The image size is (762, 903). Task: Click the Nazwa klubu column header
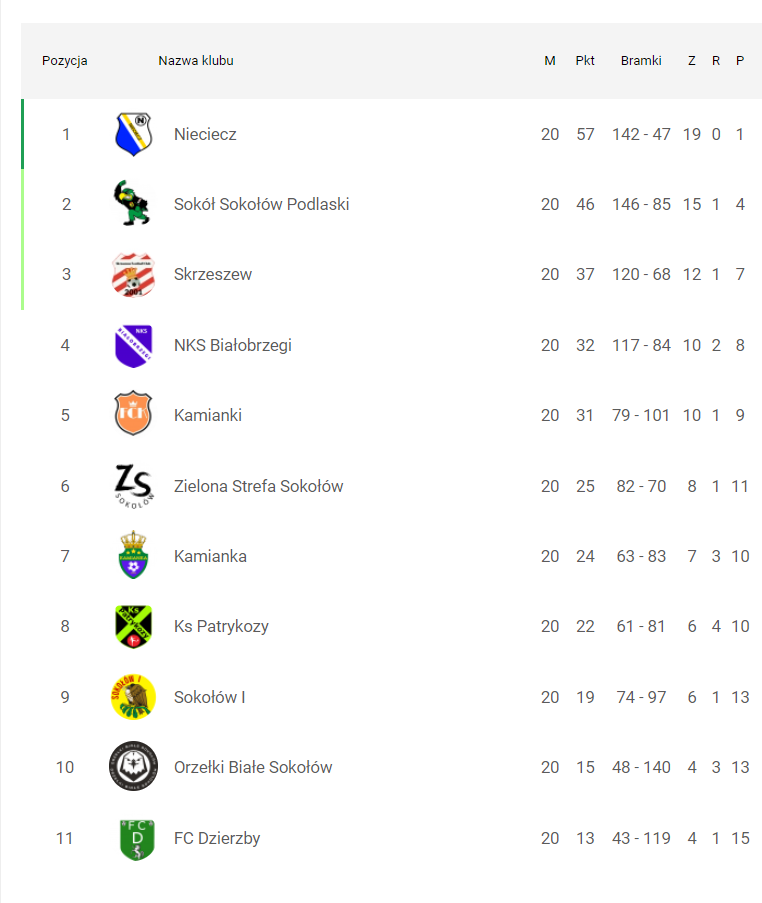pyautogui.click(x=196, y=60)
